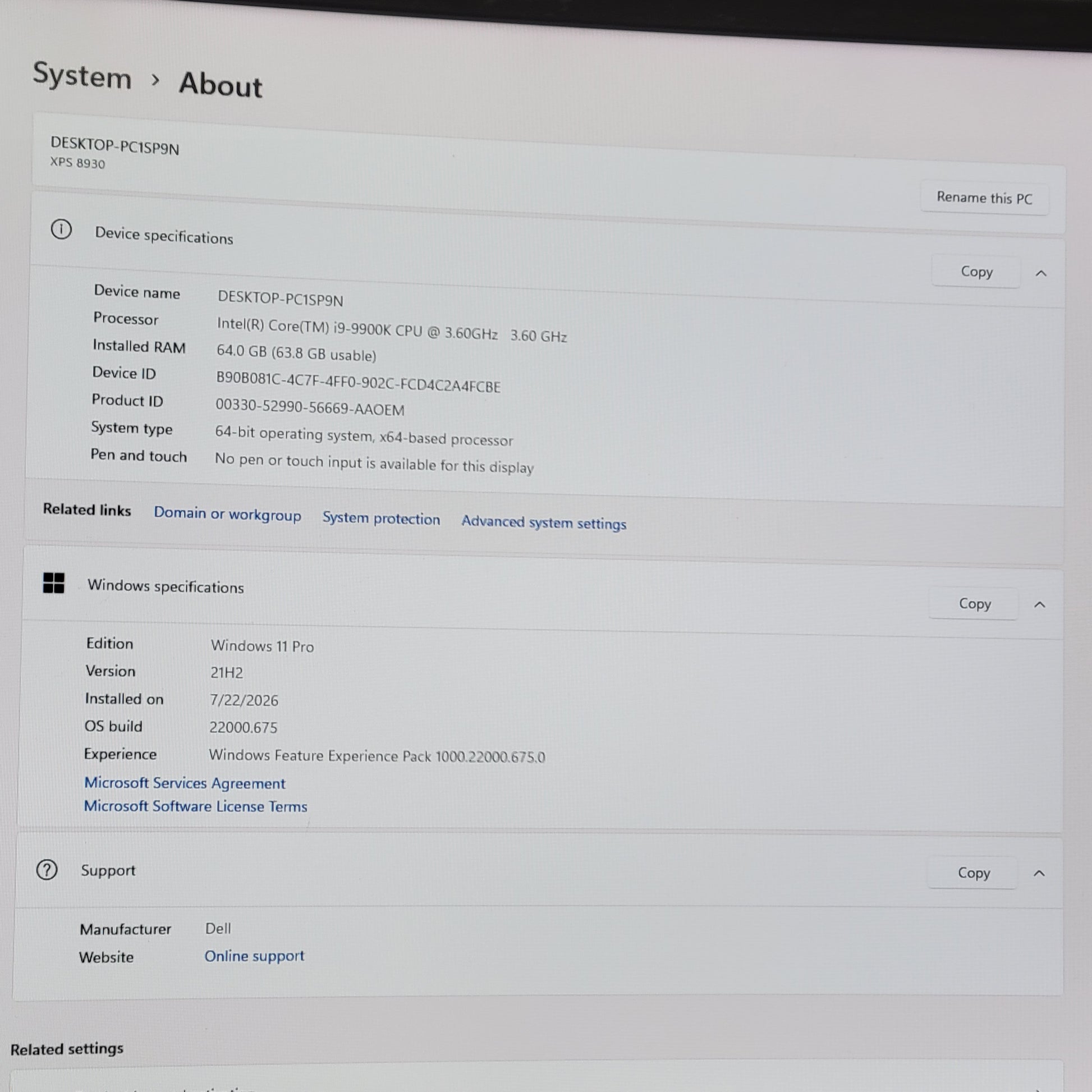Click the Device specifications info icon

[x=61, y=230]
